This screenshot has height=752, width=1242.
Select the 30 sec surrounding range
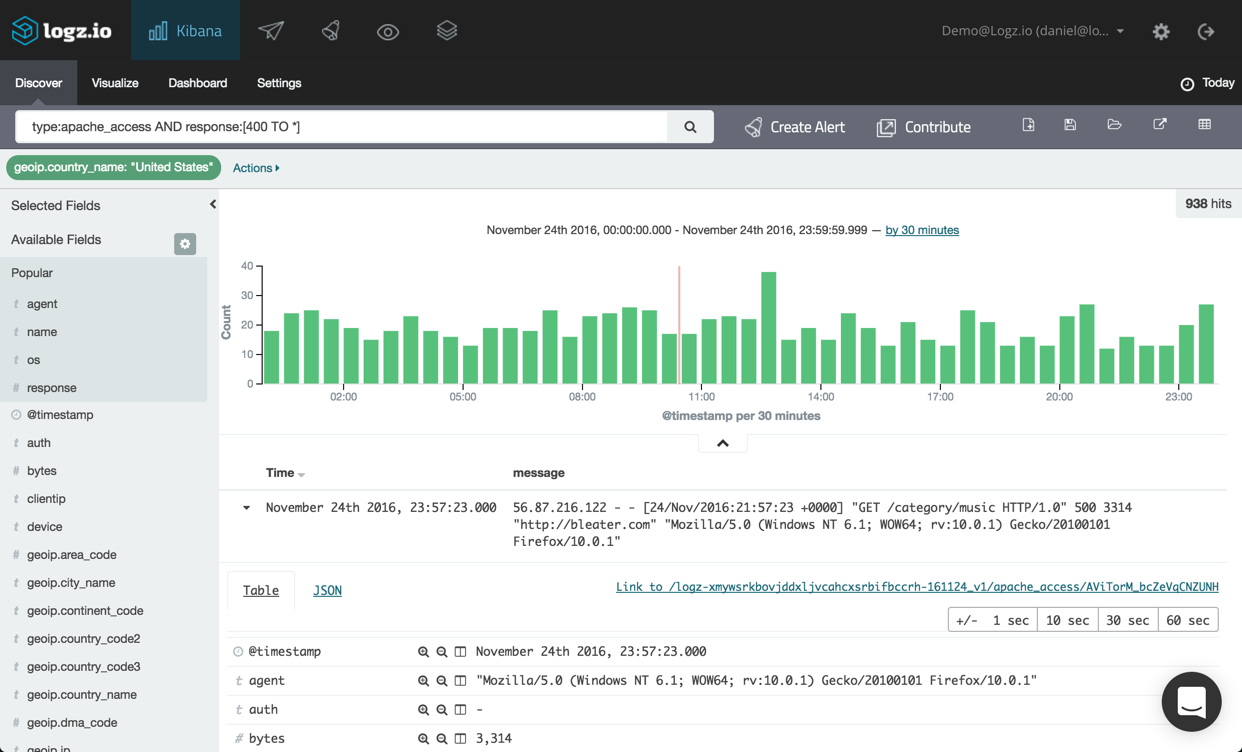[1128, 620]
